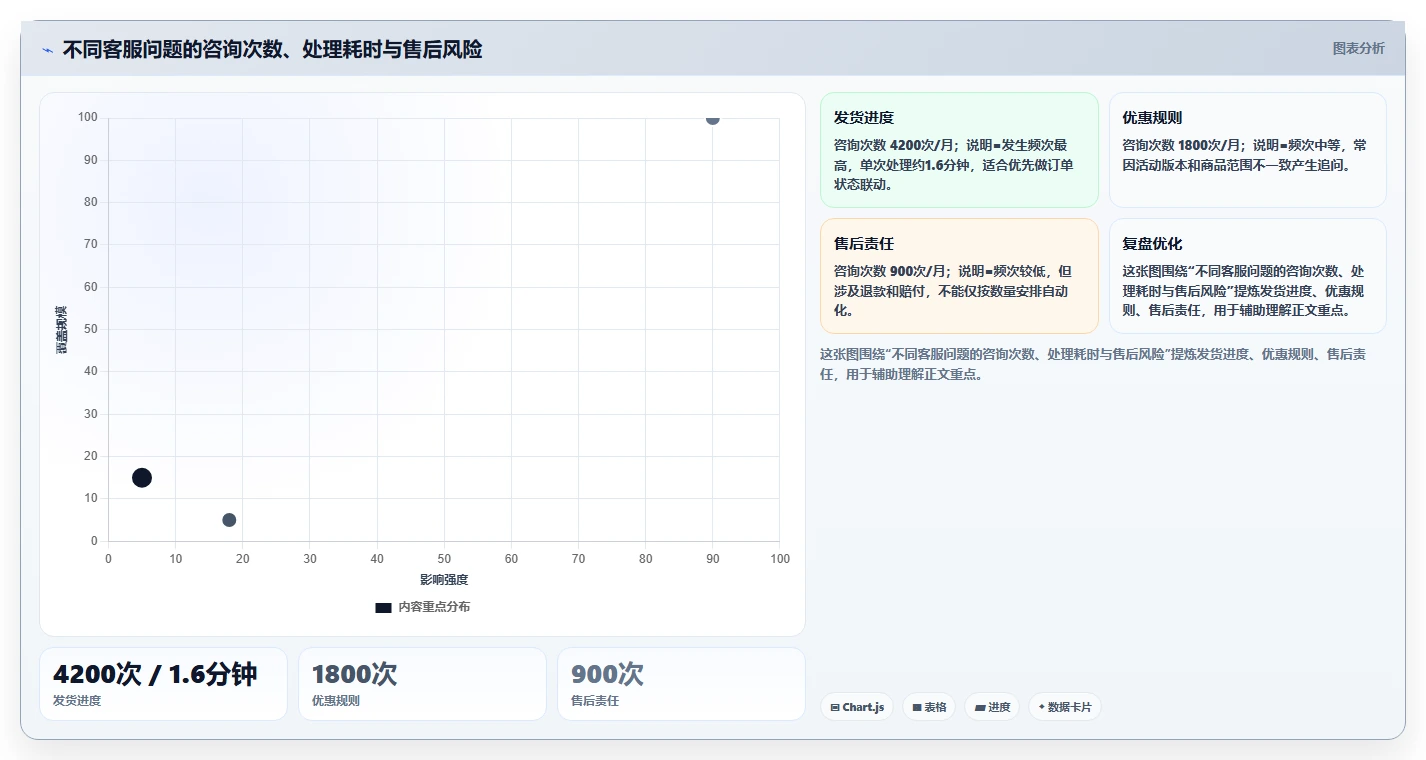The height and width of the screenshot is (760, 1426).
Task: Click the icon inside the 进度 tag
Action: click(x=980, y=707)
